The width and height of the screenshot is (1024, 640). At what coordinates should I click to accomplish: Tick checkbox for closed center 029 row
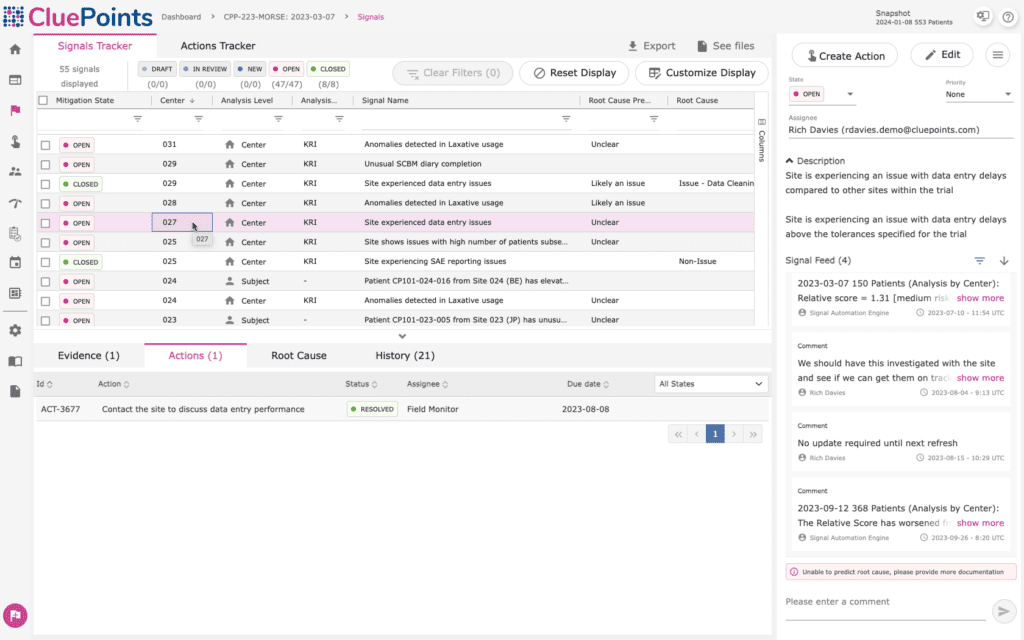pyautogui.click(x=45, y=184)
